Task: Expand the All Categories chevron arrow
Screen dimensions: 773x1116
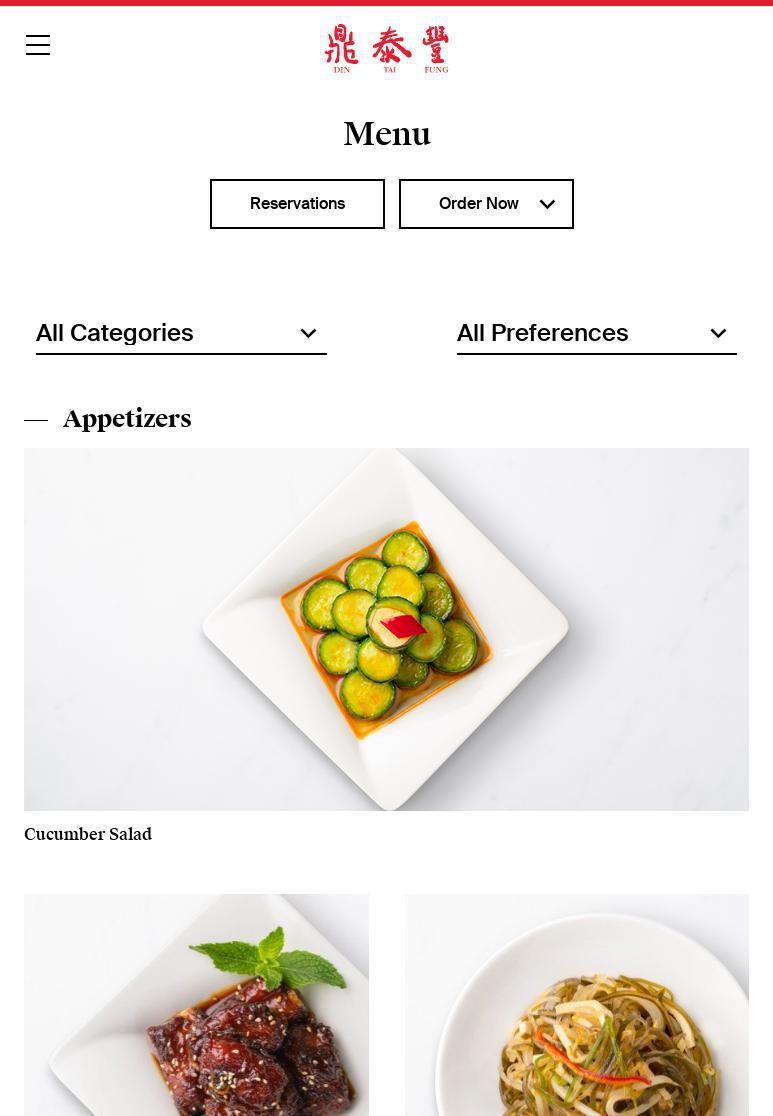Action: (x=308, y=333)
